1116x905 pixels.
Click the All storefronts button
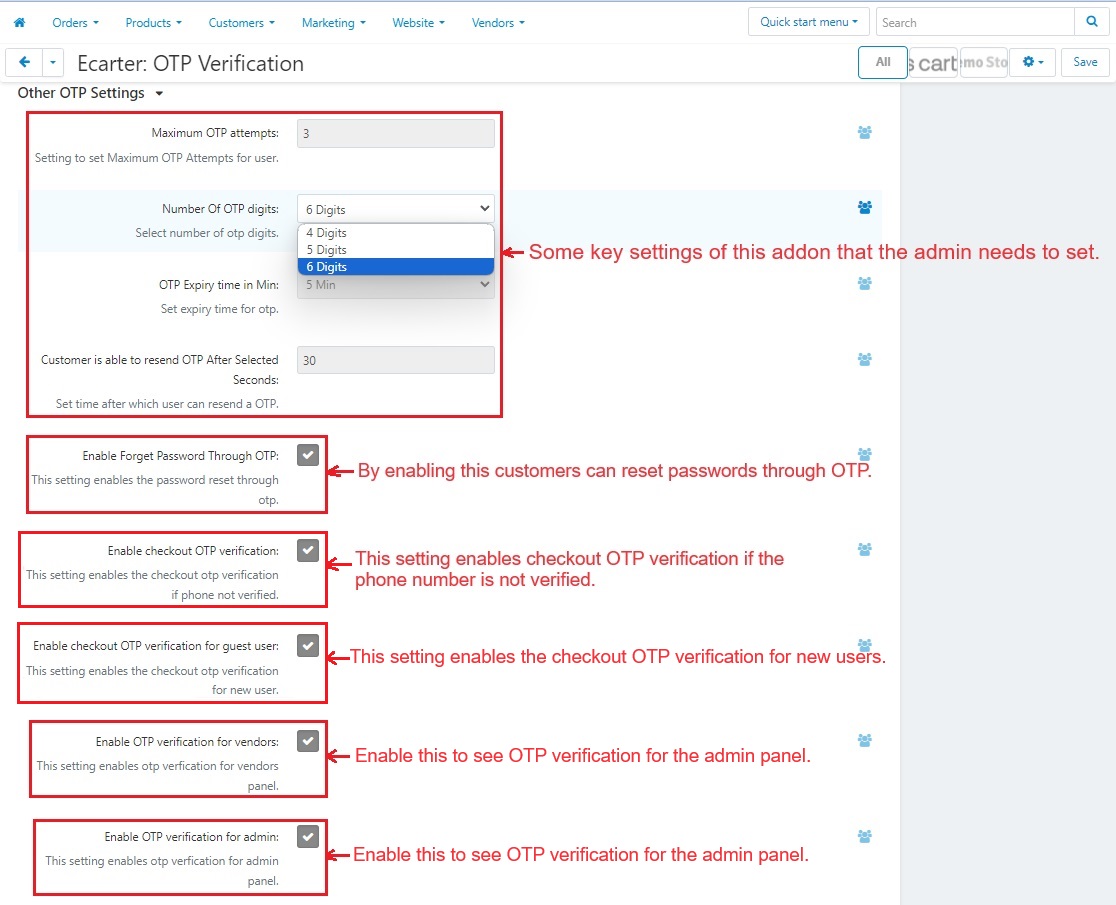883,62
